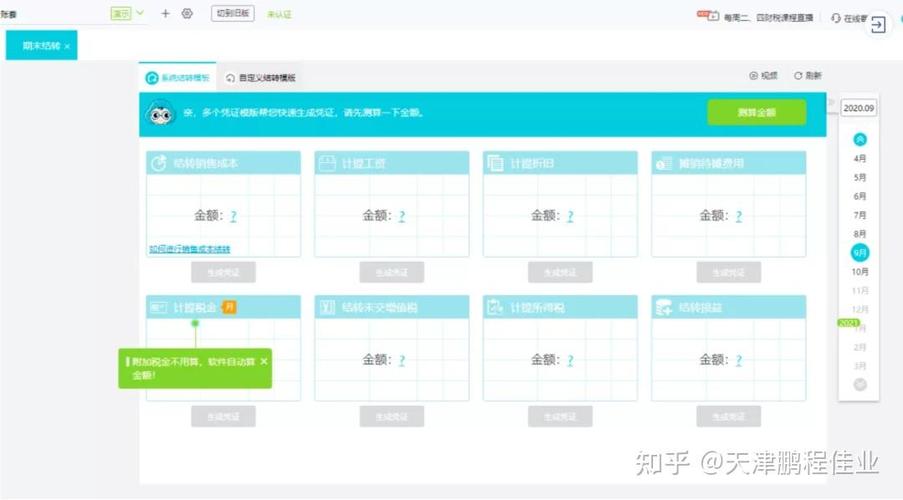Click 生成凭证 under 计提工资
903x500 pixels.
click(x=392, y=272)
